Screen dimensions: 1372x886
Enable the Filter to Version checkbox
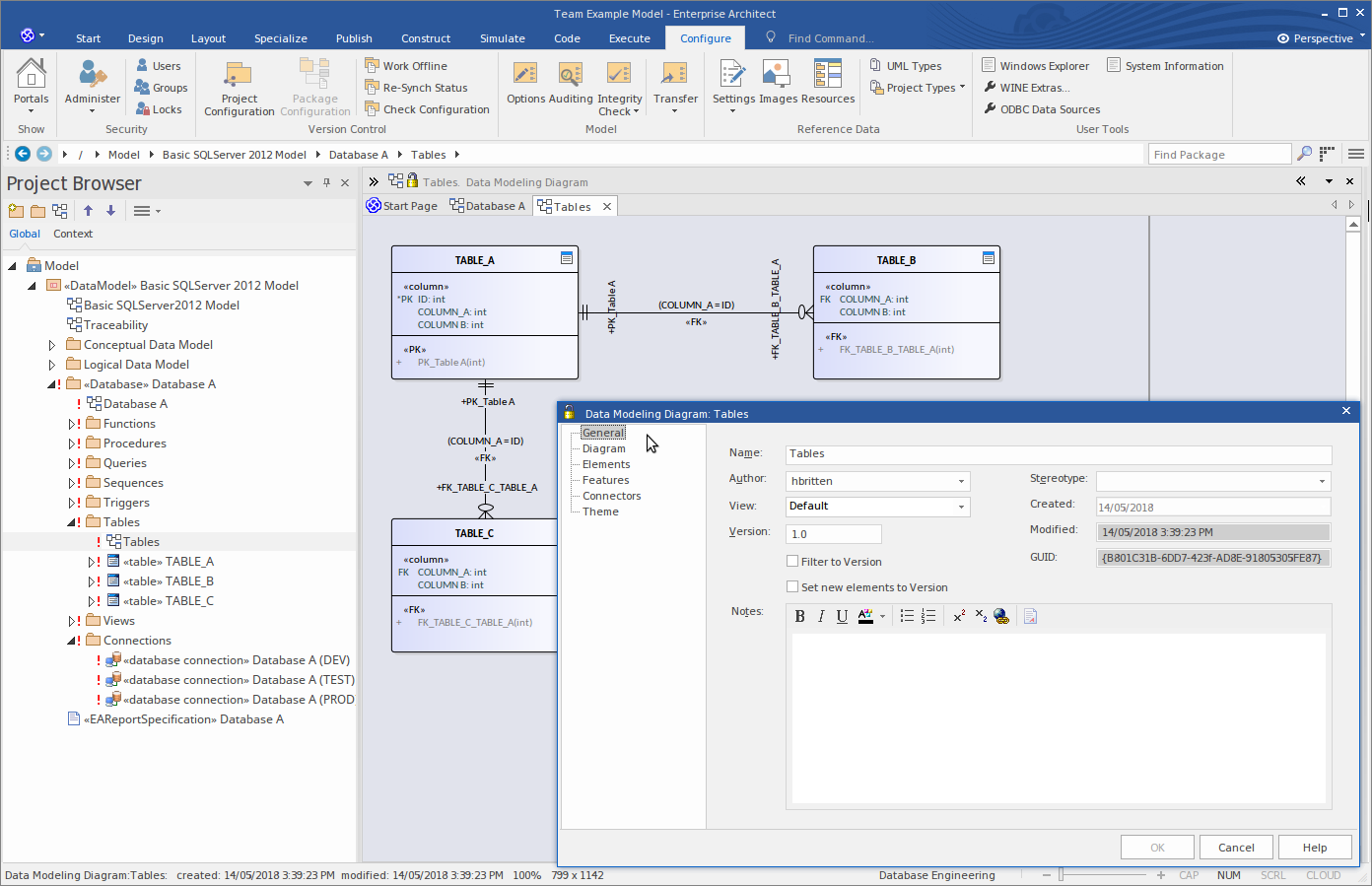pyautogui.click(x=792, y=562)
